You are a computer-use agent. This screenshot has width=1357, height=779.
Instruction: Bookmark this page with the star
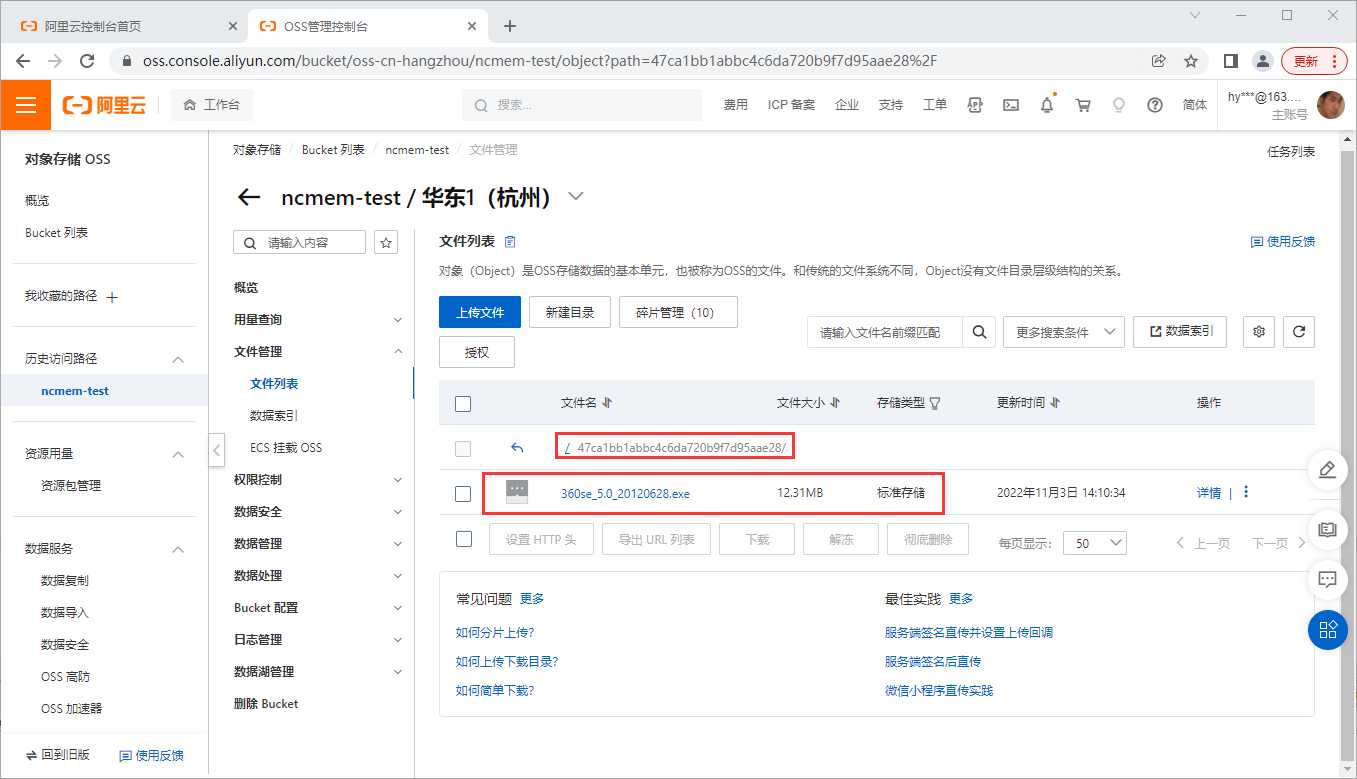click(x=1191, y=61)
